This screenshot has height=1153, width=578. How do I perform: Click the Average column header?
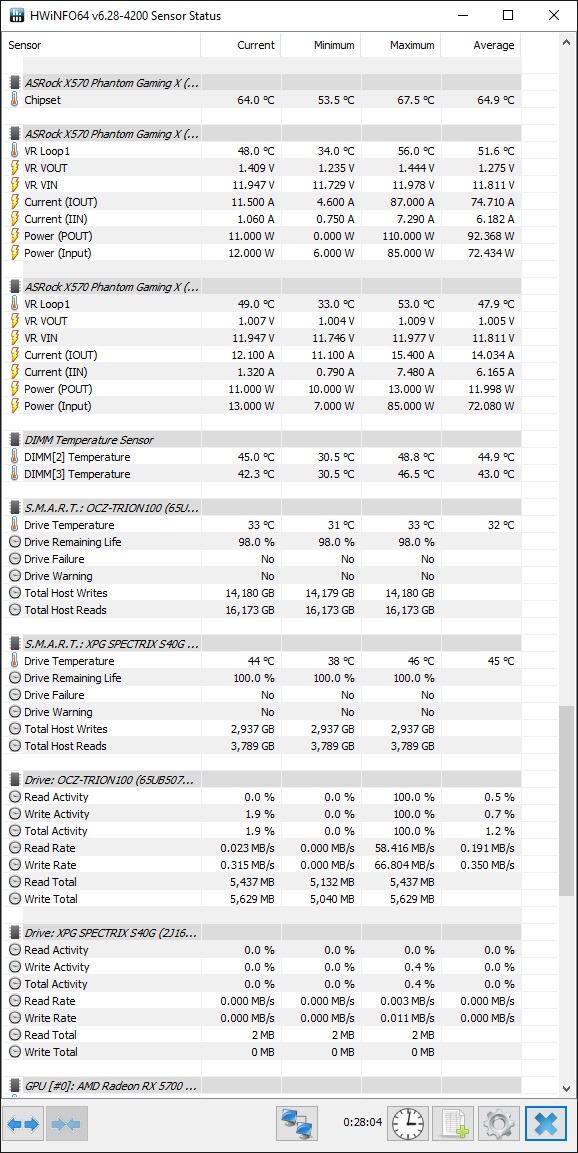(481, 45)
